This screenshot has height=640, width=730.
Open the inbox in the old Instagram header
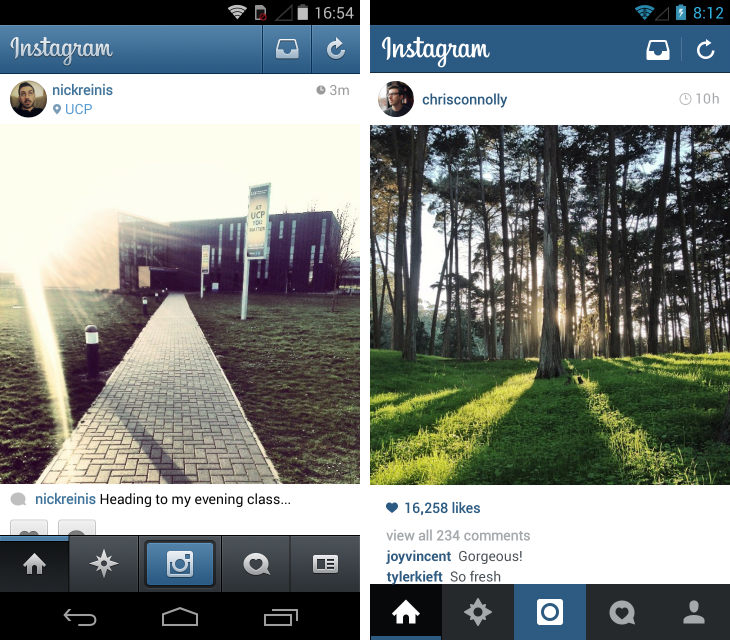tap(287, 49)
